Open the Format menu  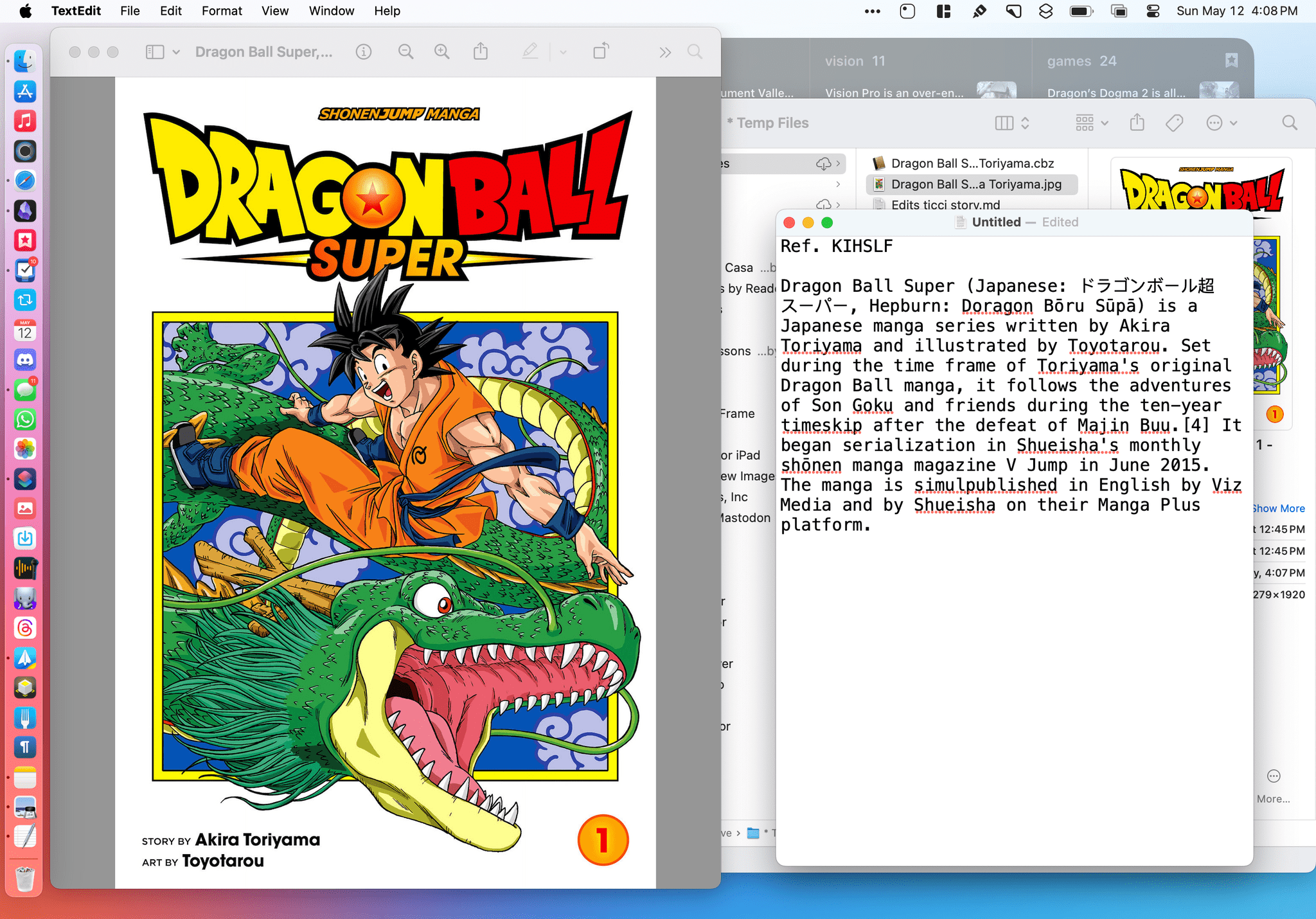pos(222,11)
